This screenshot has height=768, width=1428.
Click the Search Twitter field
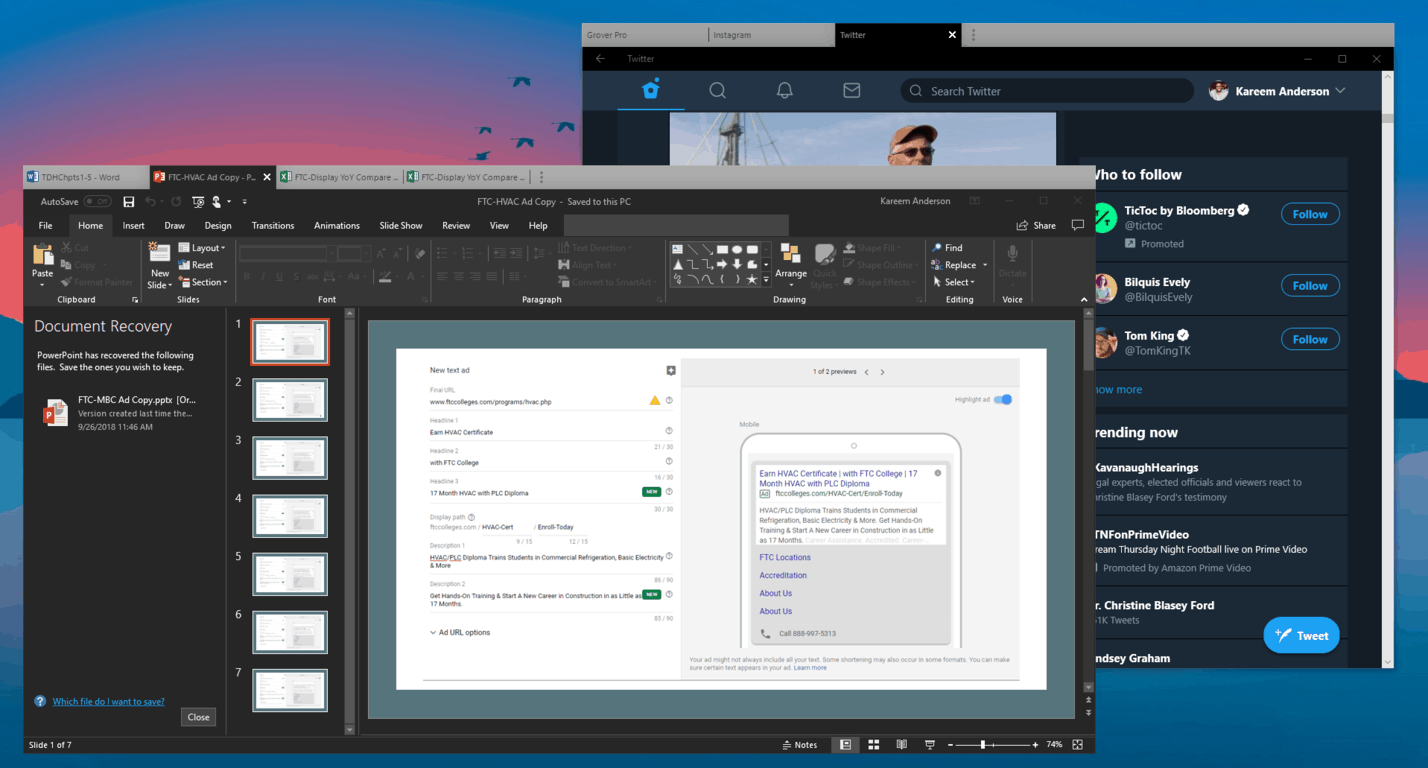1047,91
